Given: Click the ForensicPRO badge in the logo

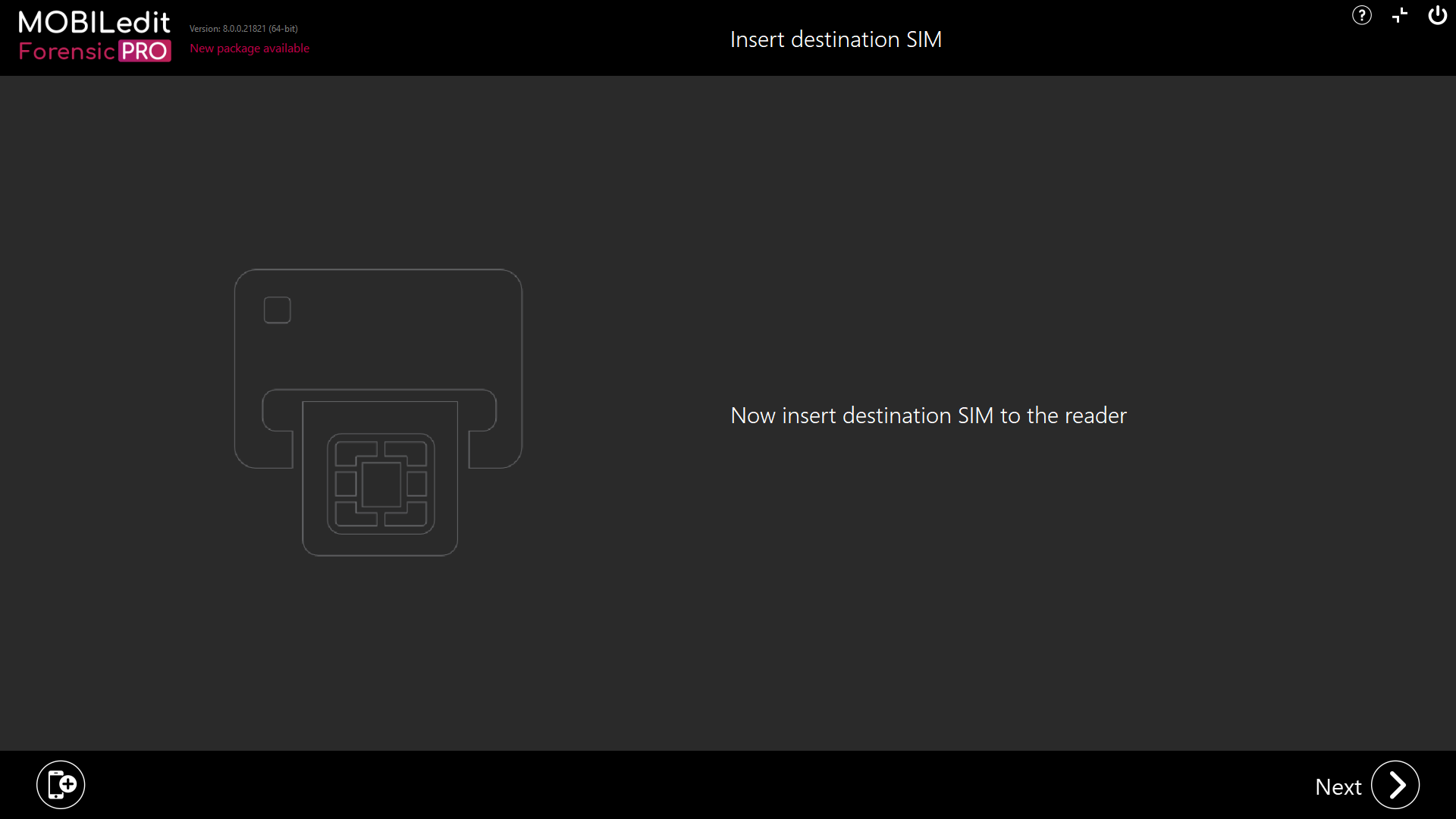Looking at the screenshot, I should (x=146, y=52).
